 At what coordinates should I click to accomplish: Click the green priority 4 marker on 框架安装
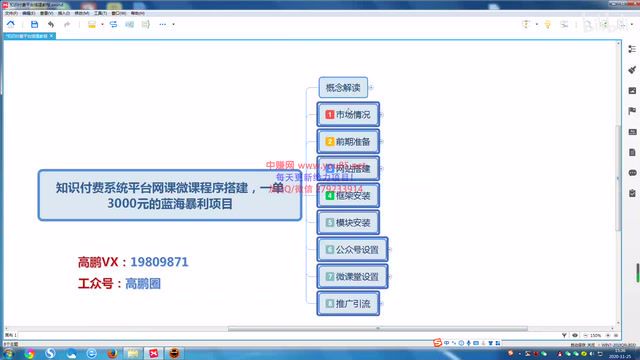click(330, 196)
